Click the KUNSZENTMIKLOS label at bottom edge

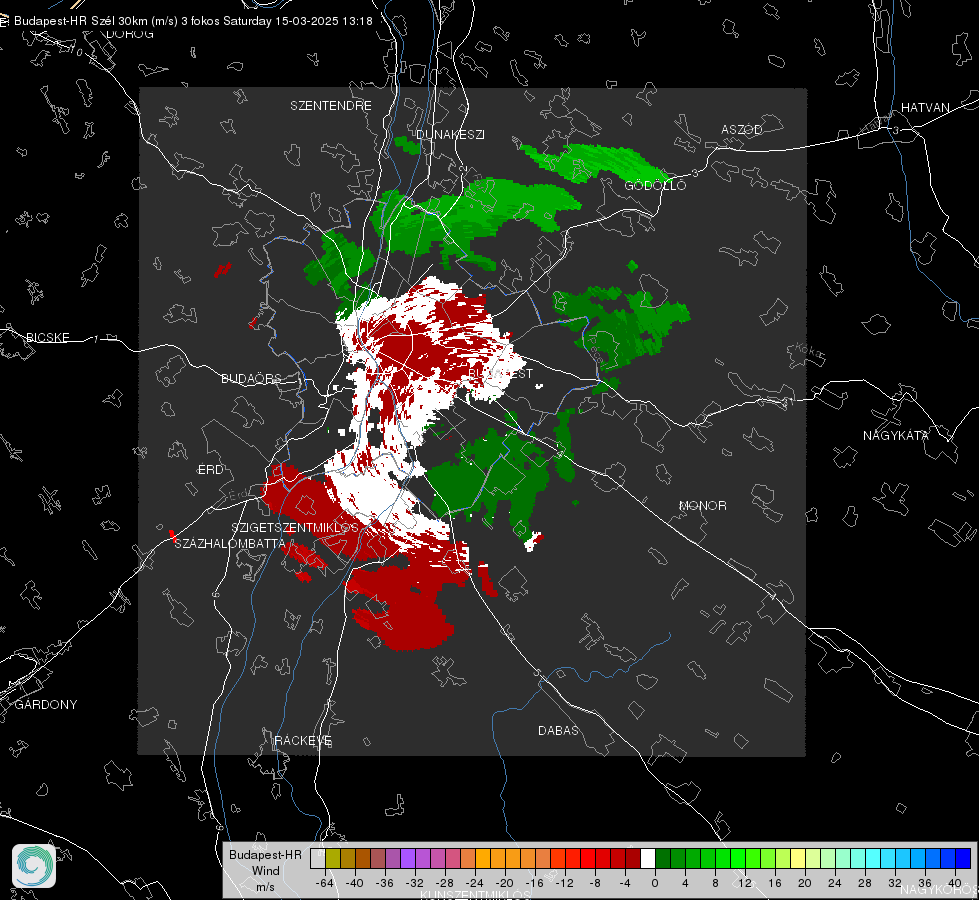click(475, 895)
